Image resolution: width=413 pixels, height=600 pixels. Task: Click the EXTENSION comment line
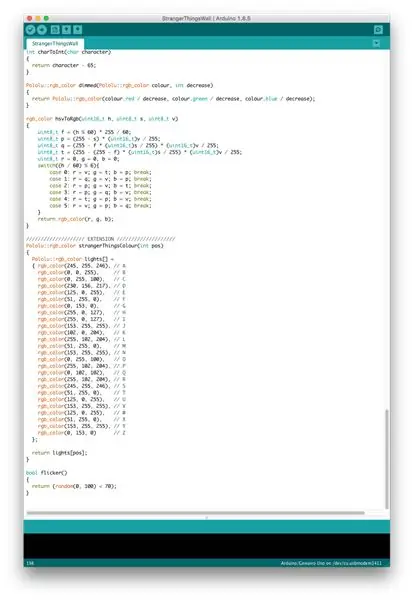[x=101, y=239]
